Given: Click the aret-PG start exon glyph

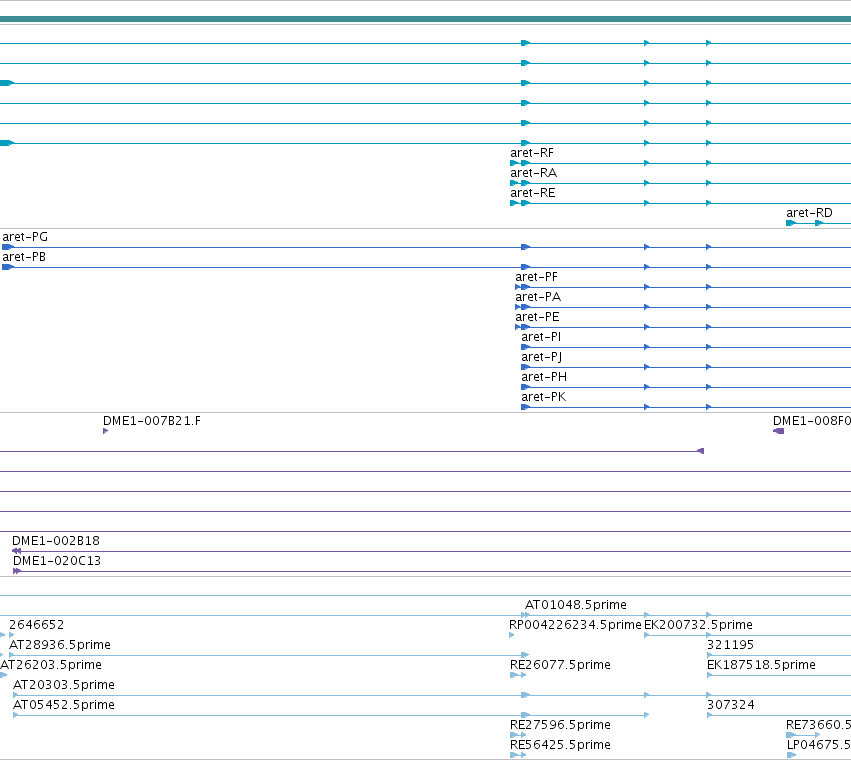Looking at the screenshot, I should point(8,247).
